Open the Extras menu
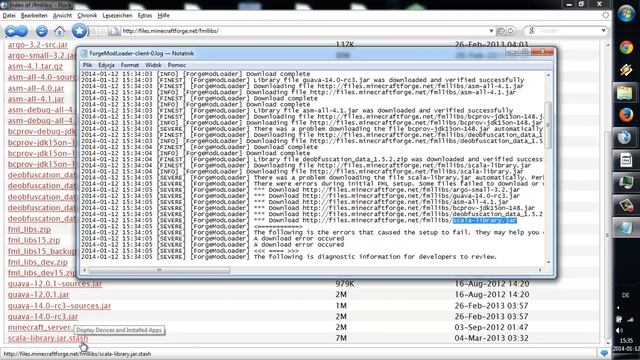Viewport: 640px width, 360px height. (145, 15)
